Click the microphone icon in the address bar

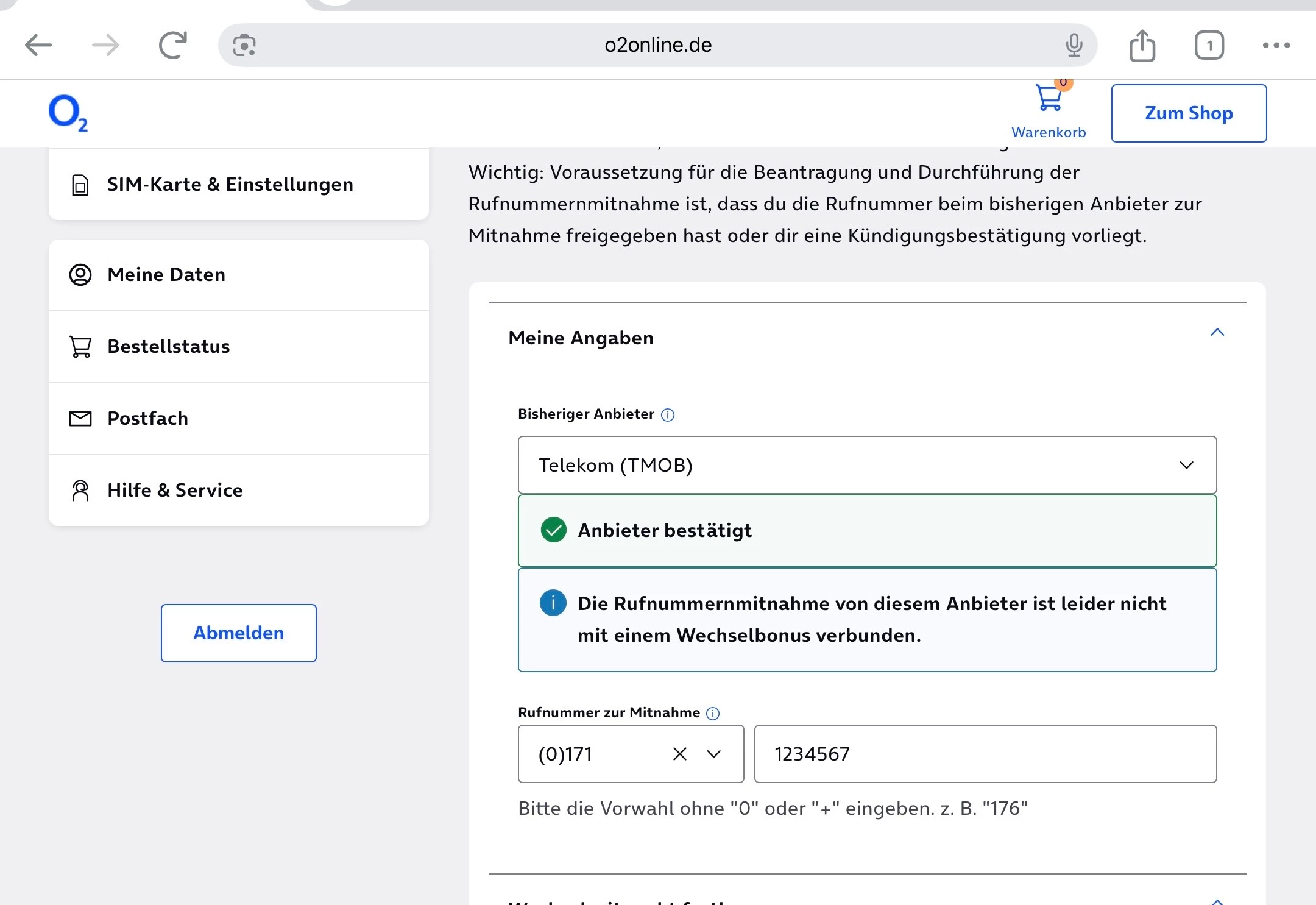tap(1074, 45)
